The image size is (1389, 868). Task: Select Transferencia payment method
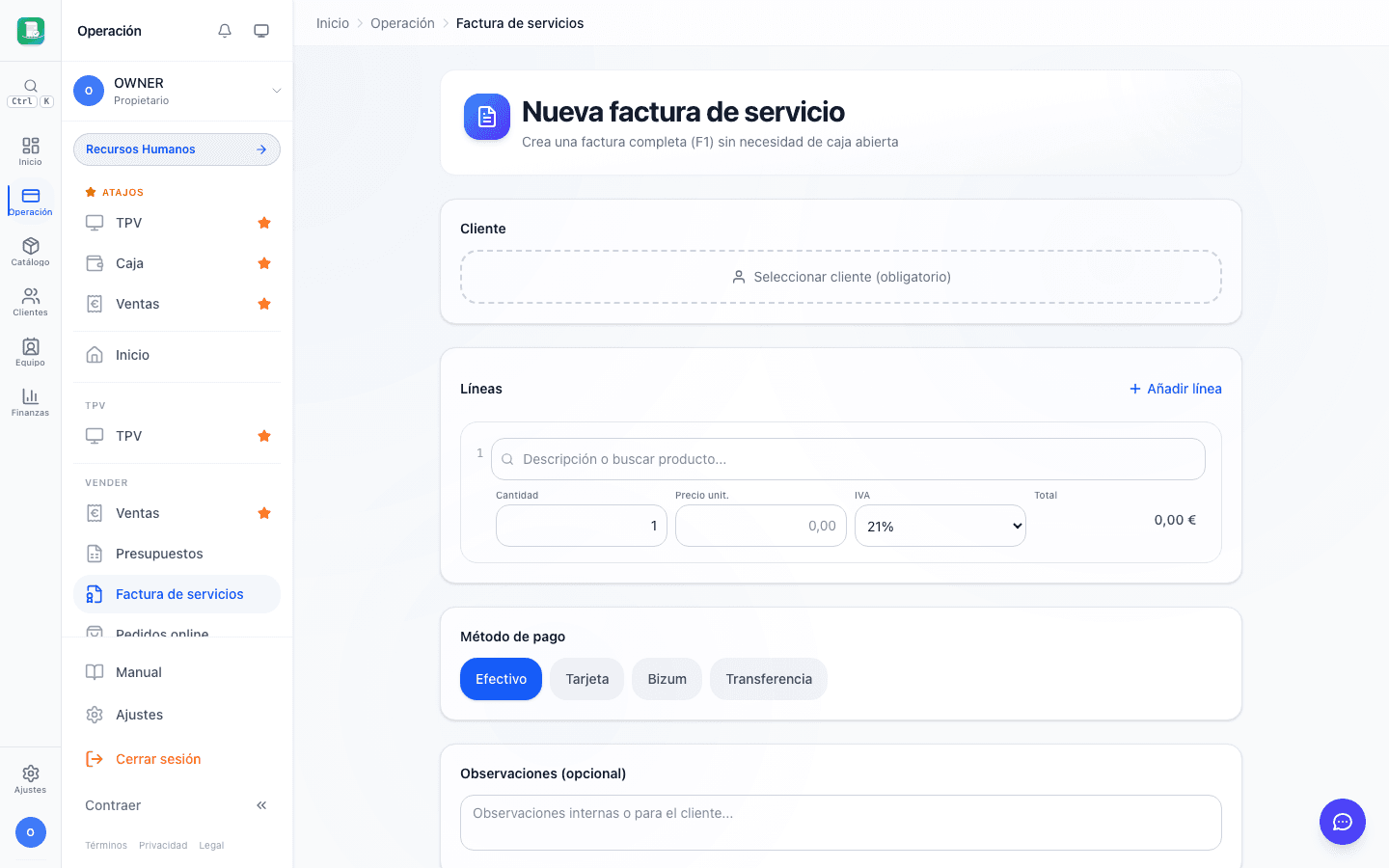point(769,679)
